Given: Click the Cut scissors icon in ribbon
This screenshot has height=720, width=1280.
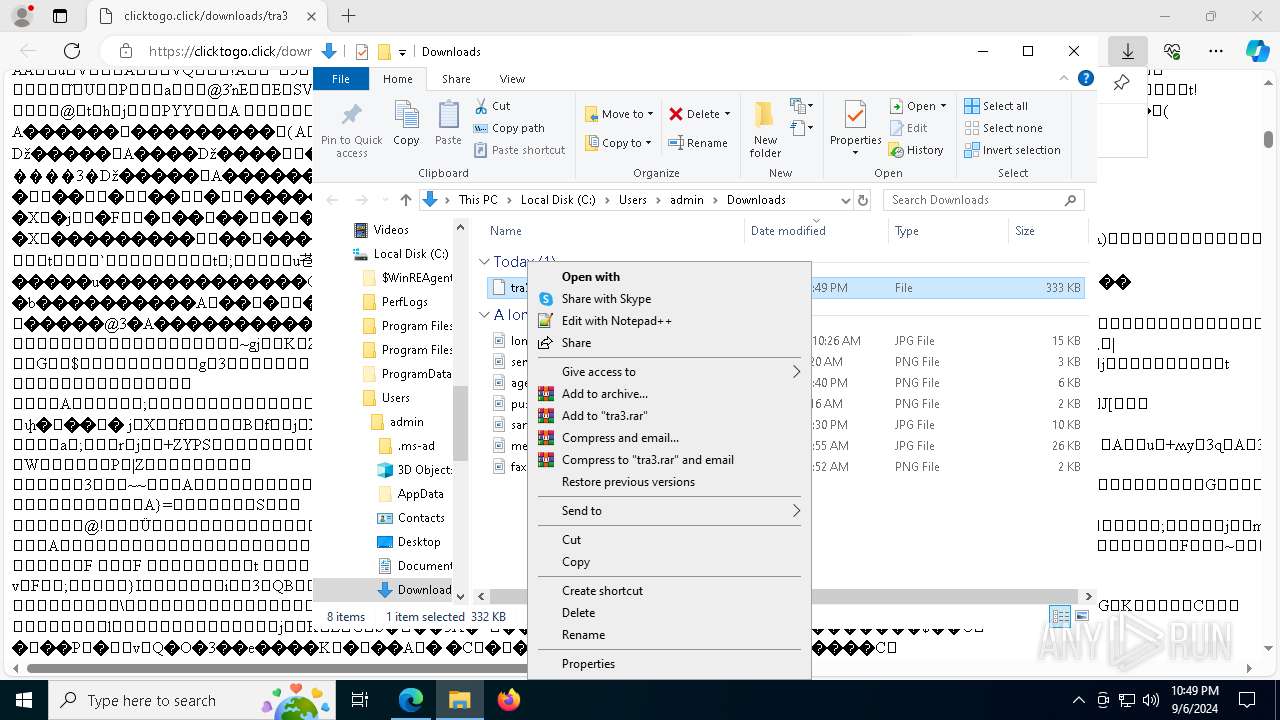Looking at the screenshot, I should tap(481, 106).
